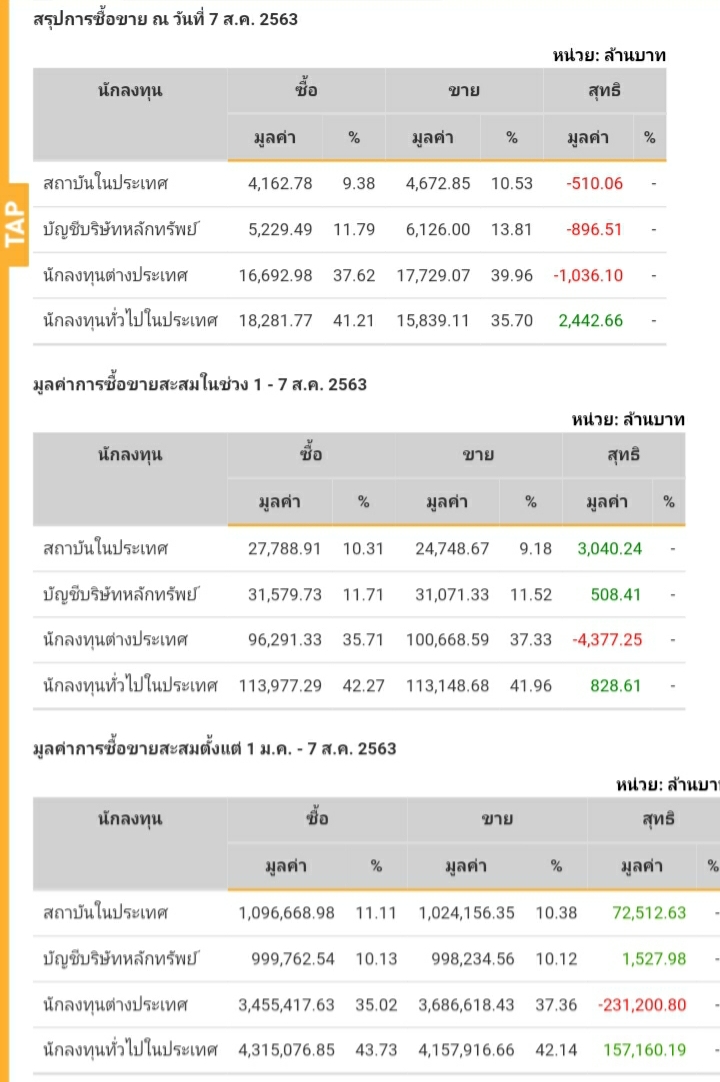
Task: Click the heading for 7 ส.ค. 2563 summary
Action: [x=165, y=19]
